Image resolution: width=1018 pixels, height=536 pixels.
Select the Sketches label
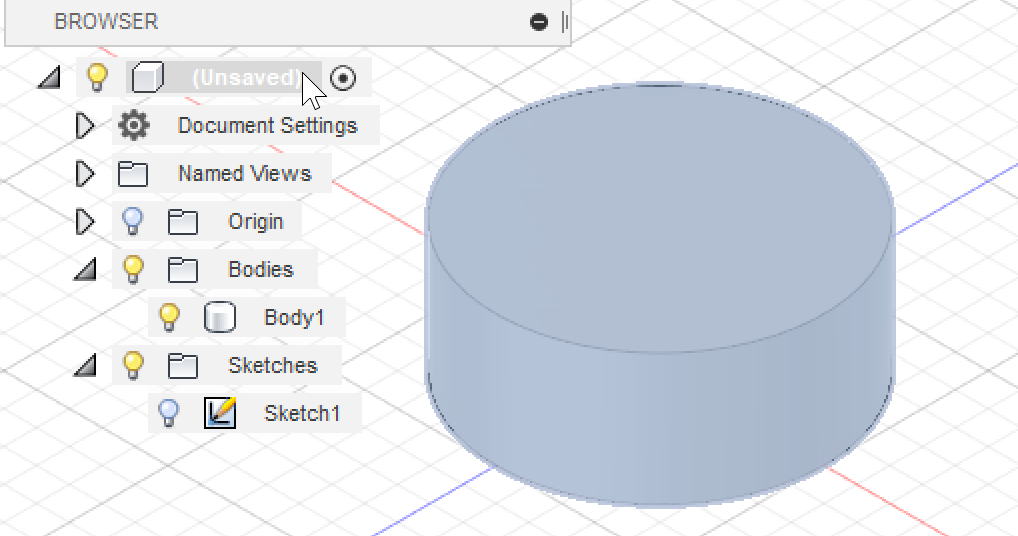pos(273,365)
